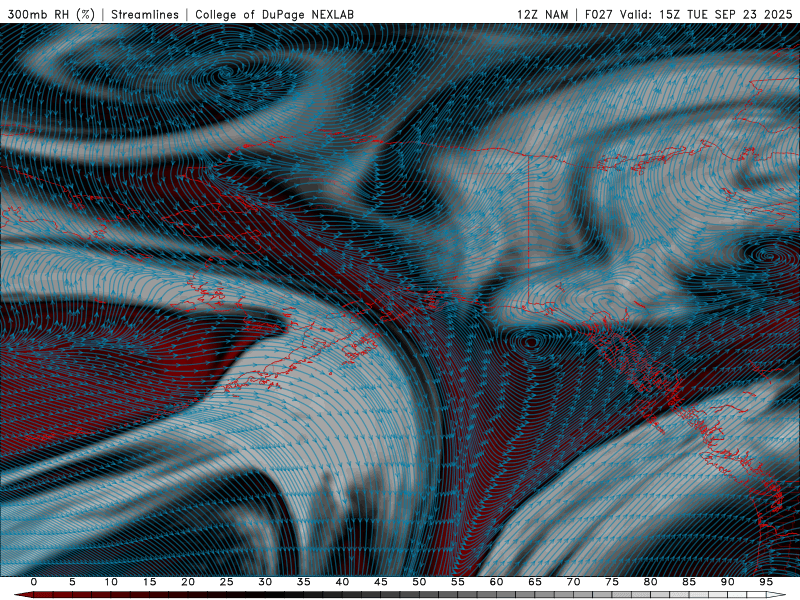The image size is (800, 600).
Task: Select the "F027" forecast hour text
Action: pyautogui.click(x=599, y=14)
